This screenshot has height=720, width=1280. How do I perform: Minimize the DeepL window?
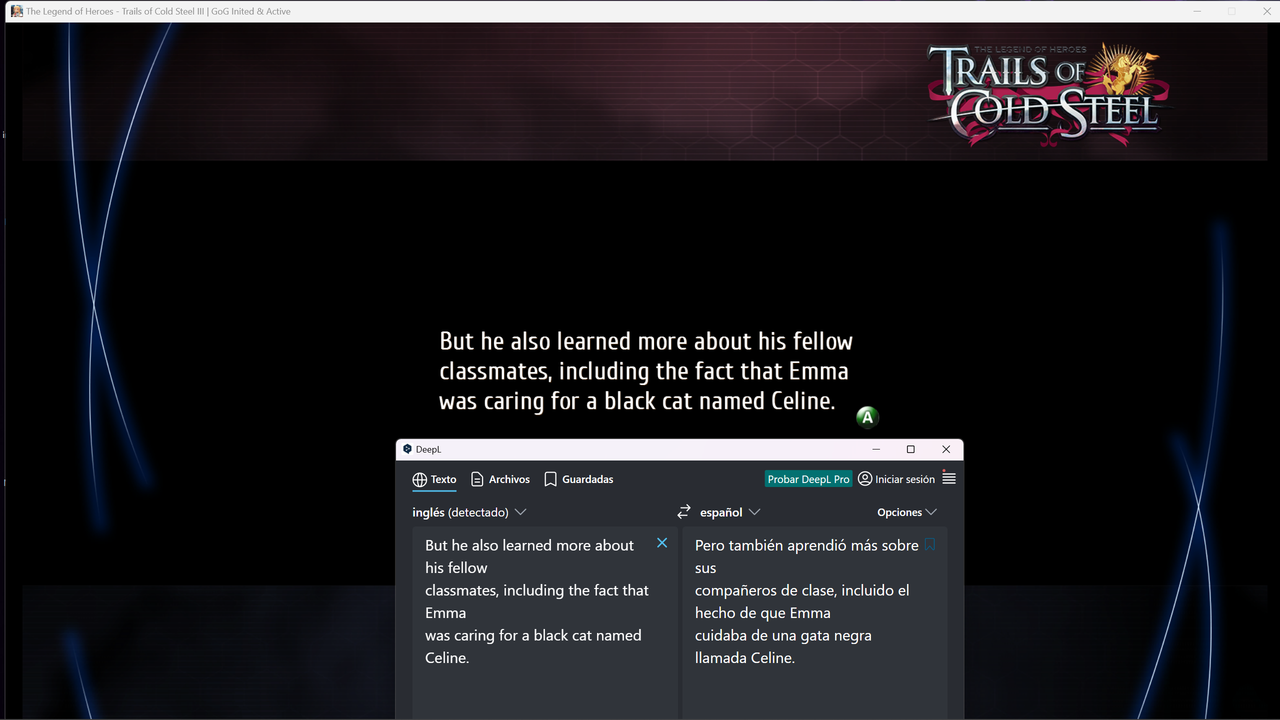click(x=876, y=450)
